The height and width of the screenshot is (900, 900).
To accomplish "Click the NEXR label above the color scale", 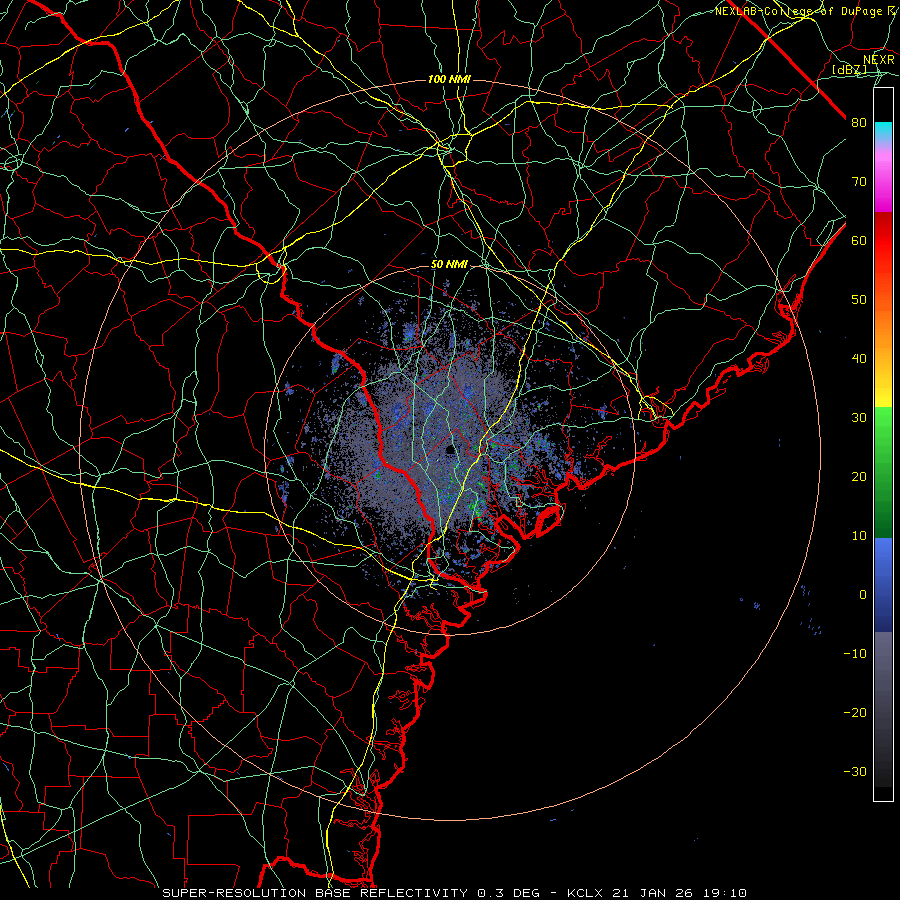I will pyautogui.click(x=879, y=60).
